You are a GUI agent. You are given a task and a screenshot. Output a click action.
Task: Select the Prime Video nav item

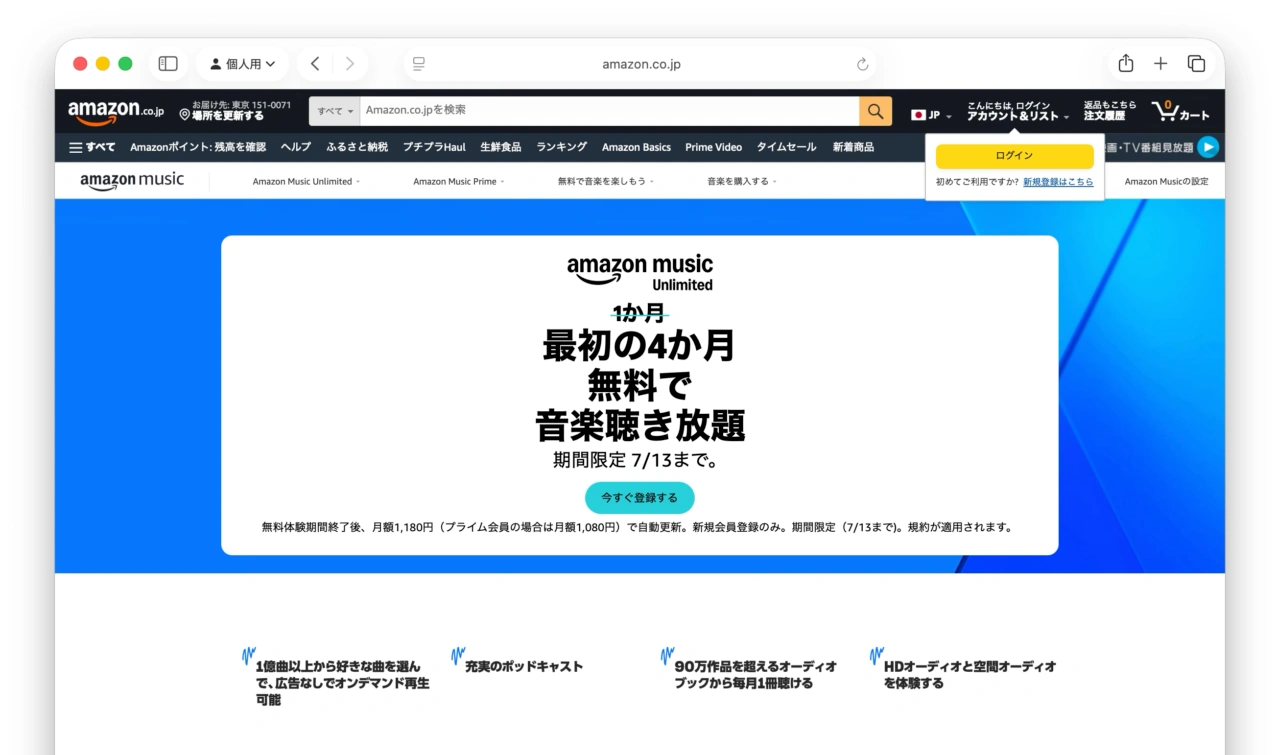pos(713,147)
